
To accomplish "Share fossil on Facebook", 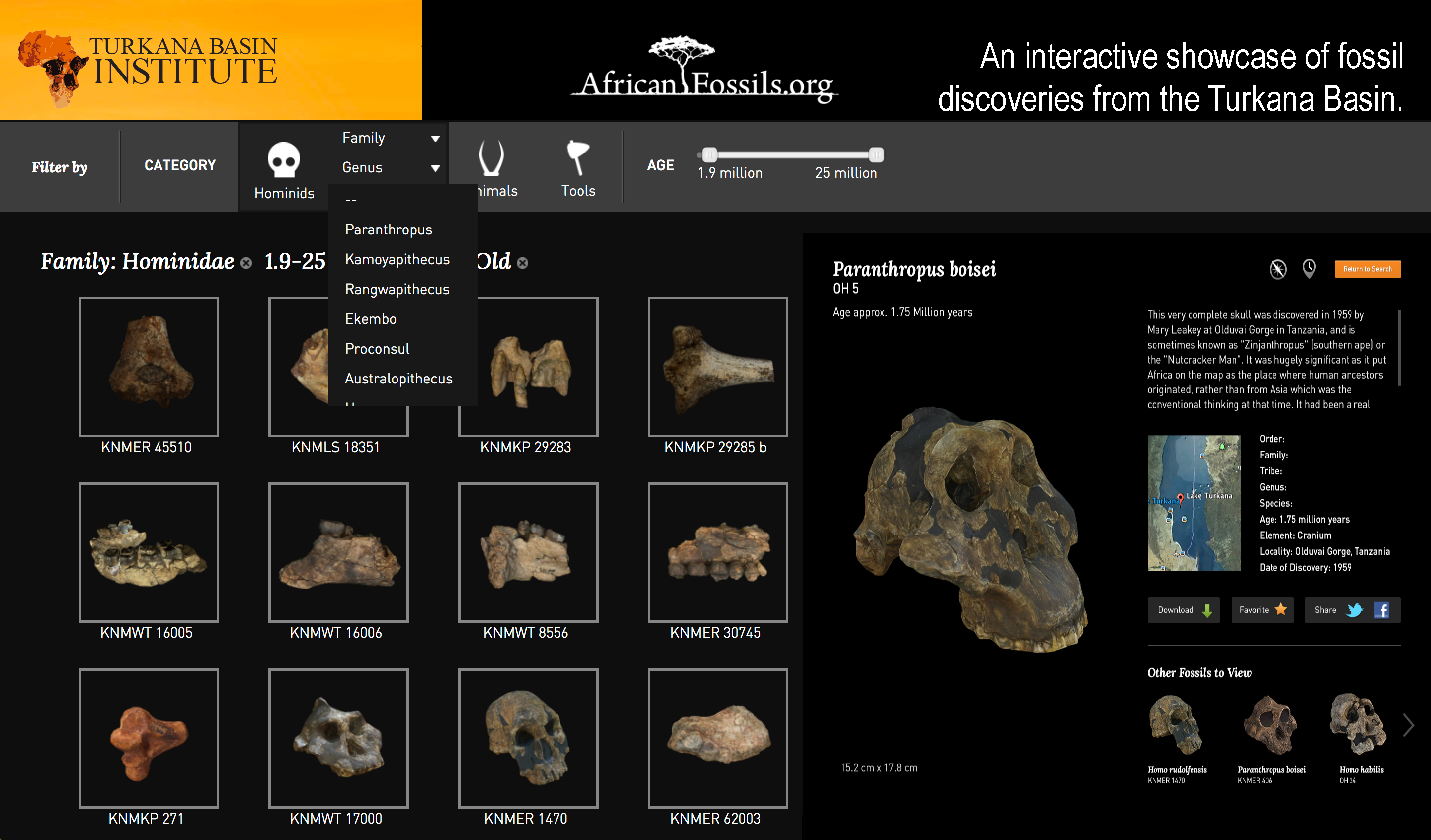I will [1381, 610].
